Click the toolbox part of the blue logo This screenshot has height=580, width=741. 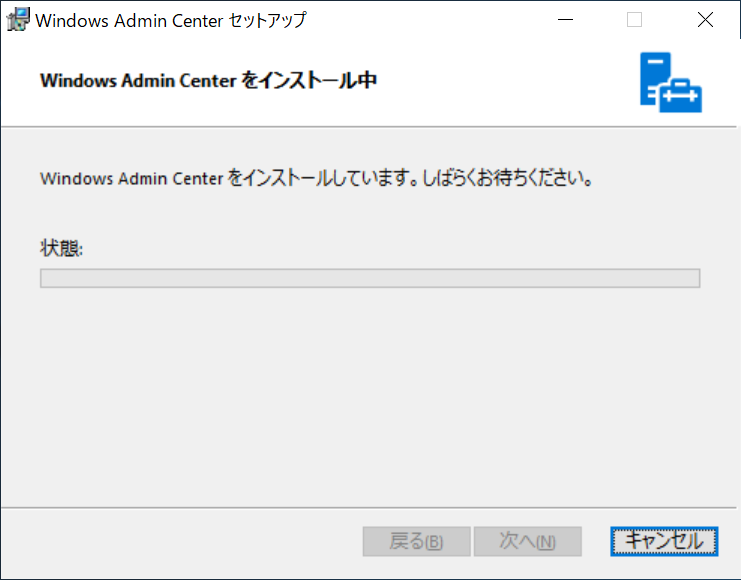(x=681, y=96)
